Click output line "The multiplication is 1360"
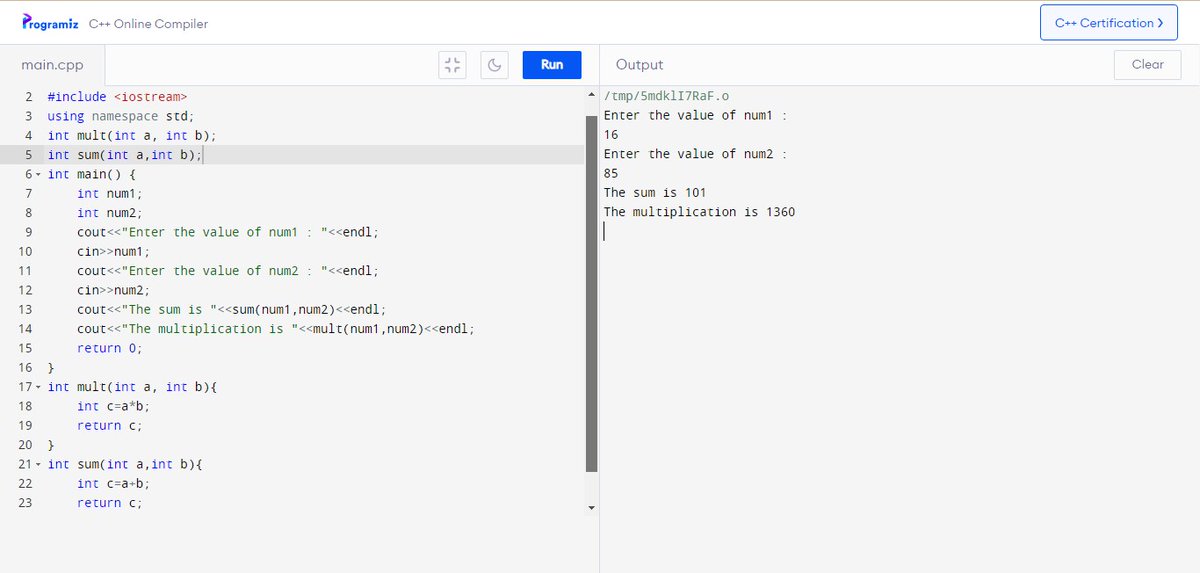Screen dimensions: 1200x573 (x=700, y=212)
